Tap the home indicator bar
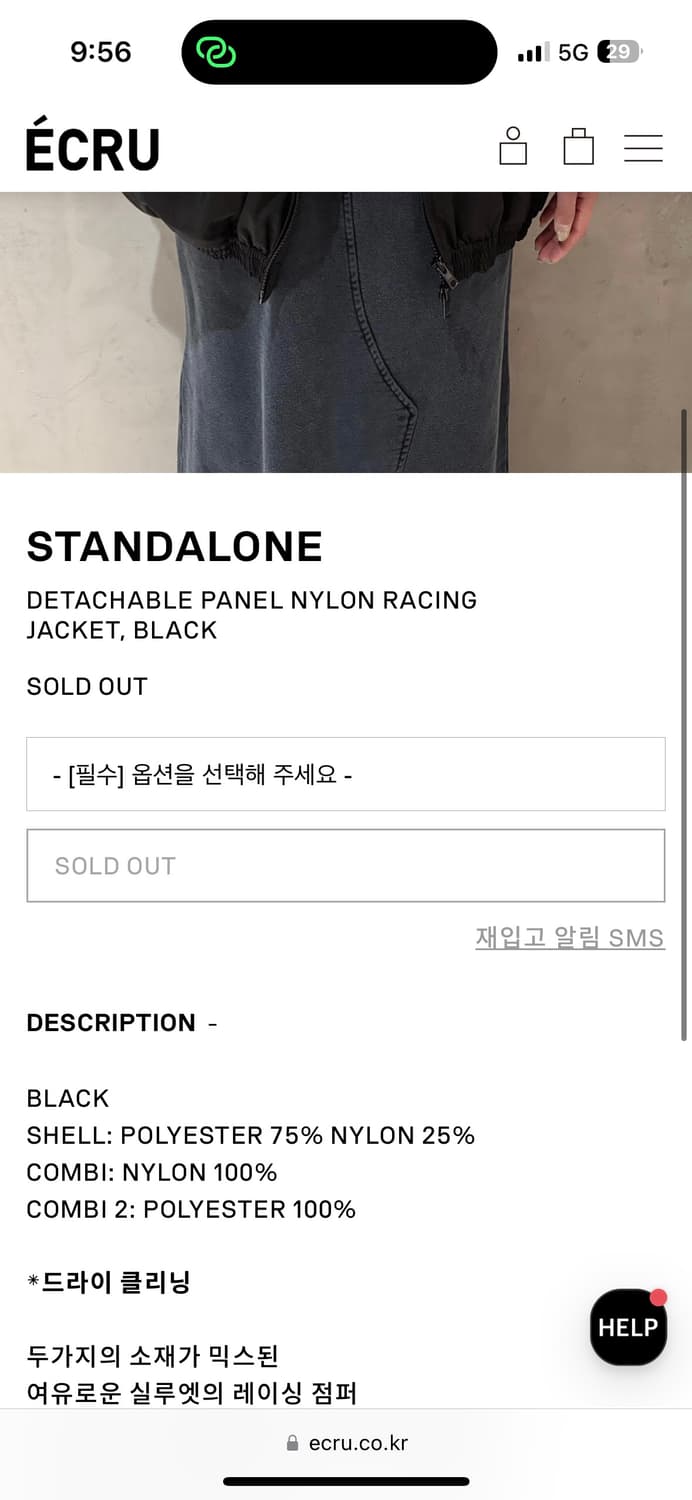 tap(346, 1481)
